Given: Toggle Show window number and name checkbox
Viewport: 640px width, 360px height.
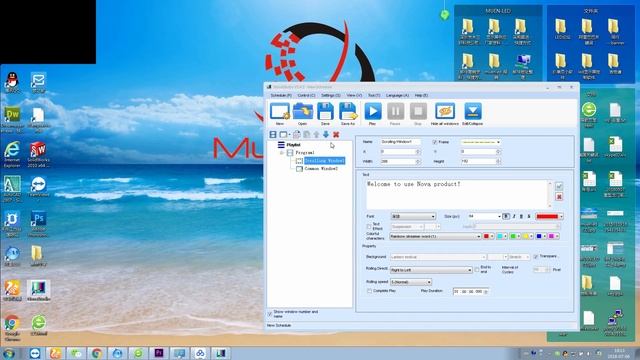Looking at the screenshot, I should click(x=270, y=314).
